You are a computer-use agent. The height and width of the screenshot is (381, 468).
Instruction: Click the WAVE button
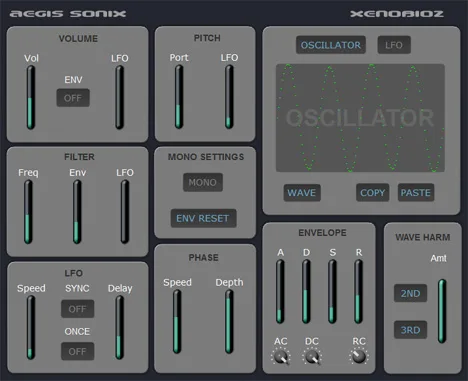(x=302, y=193)
